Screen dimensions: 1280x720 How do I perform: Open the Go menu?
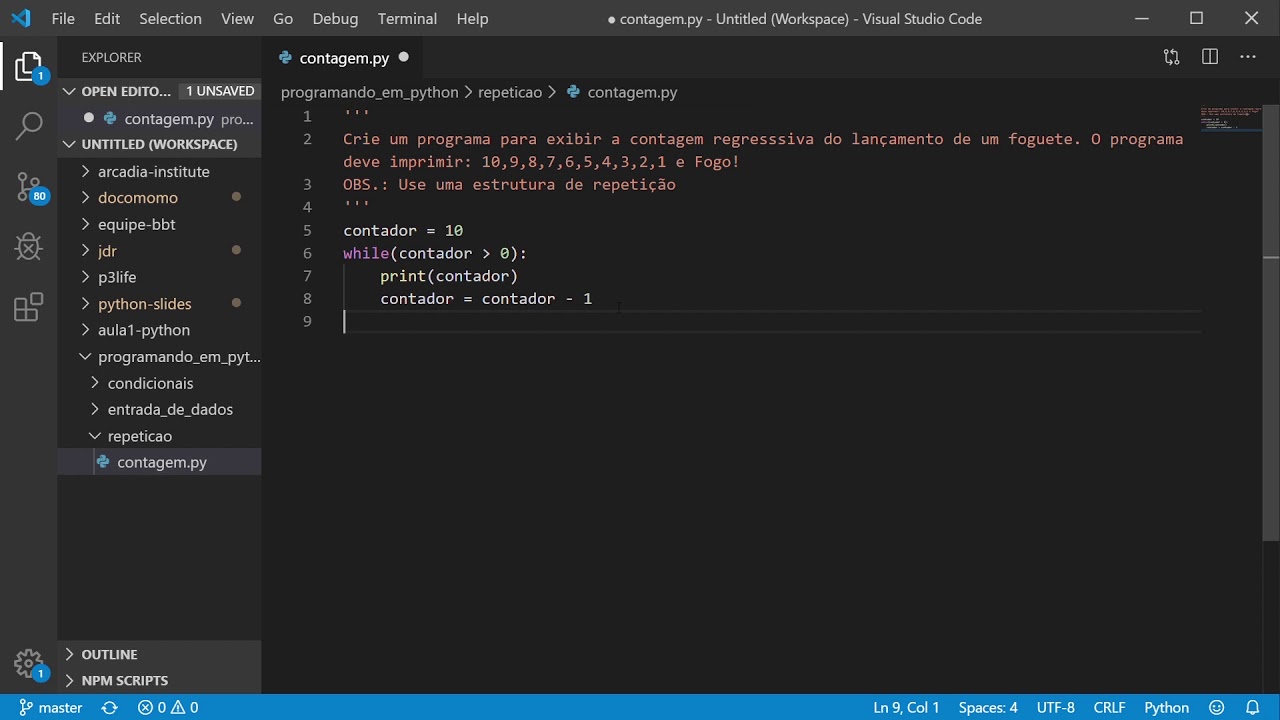pyautogui.click(x=283, y=18)
